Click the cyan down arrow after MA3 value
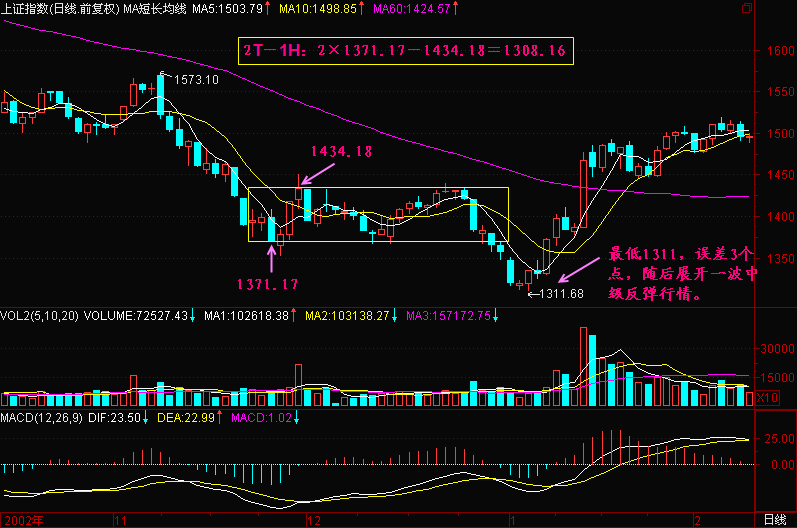This screenshot has width=797, height=528. [494, 316]
